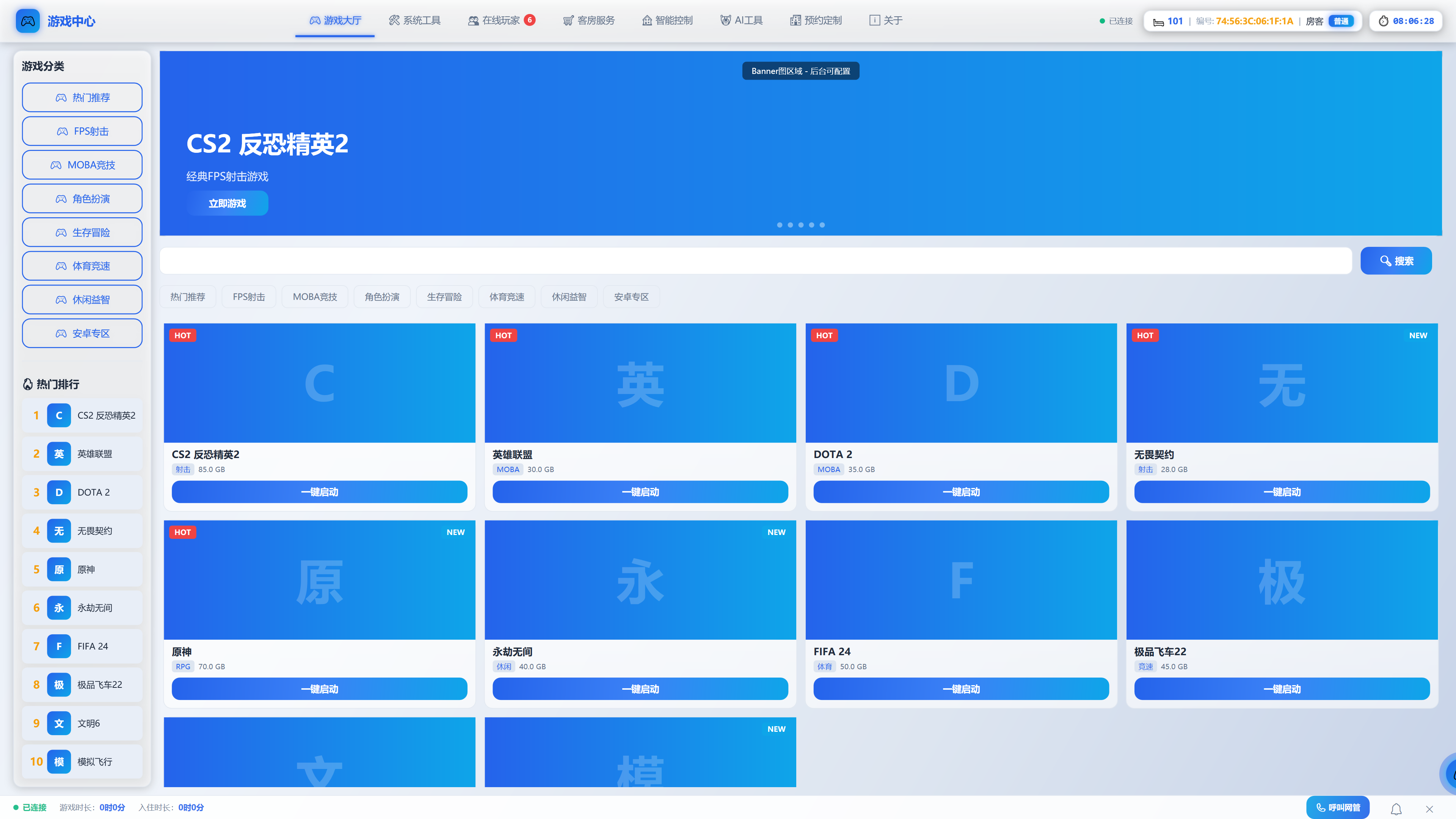The width and height of the screenshot is (1456, 819).
Task: Open the 预约定制 tab
Action: (x=816, y=20)
